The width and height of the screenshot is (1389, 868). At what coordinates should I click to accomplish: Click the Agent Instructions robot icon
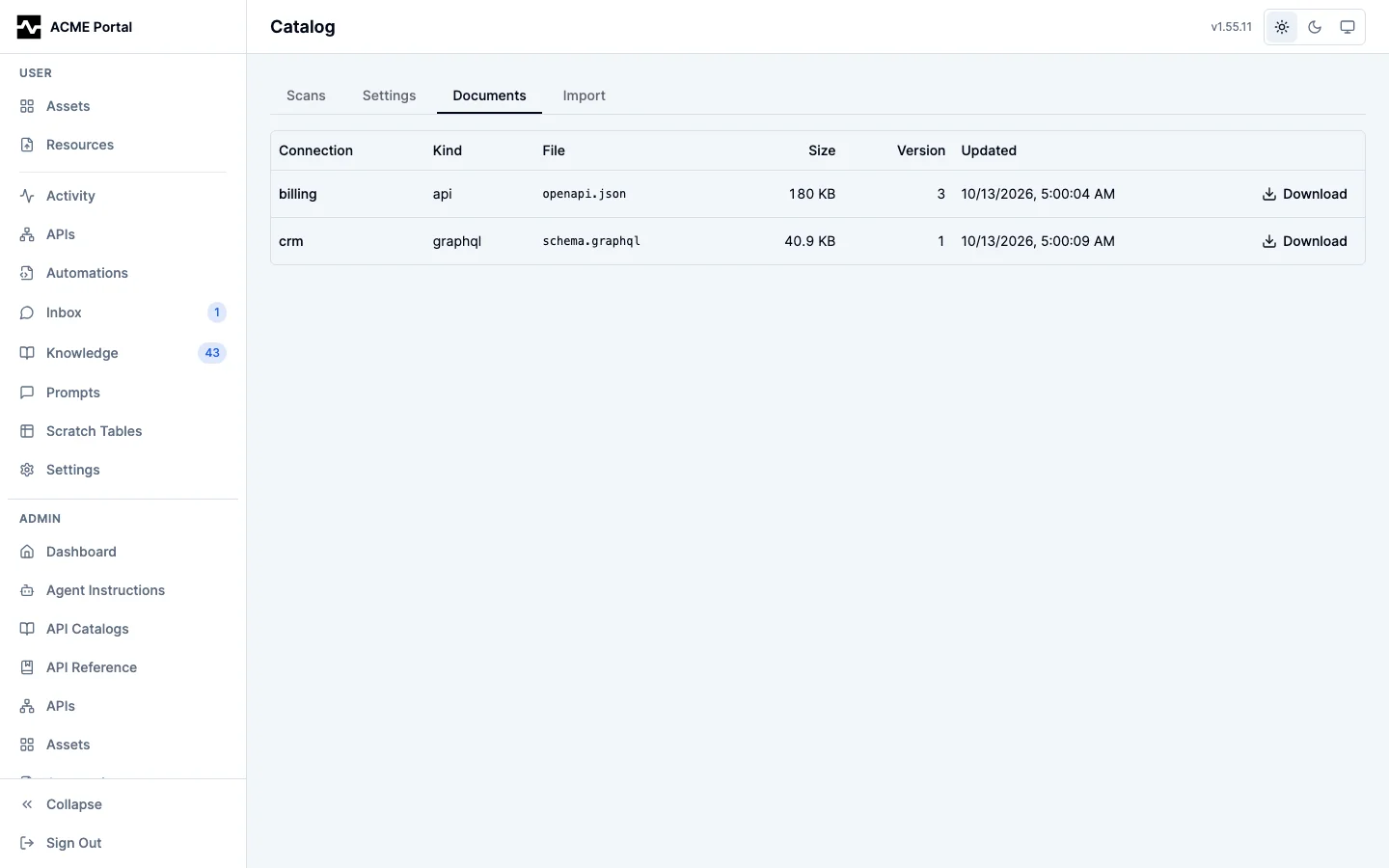(27, 590)
